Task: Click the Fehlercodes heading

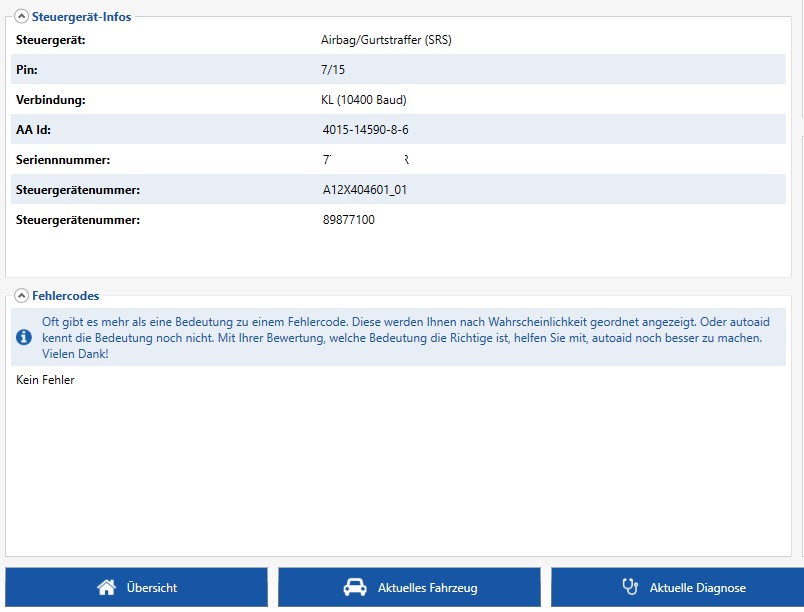Action: tap(66, 296)
